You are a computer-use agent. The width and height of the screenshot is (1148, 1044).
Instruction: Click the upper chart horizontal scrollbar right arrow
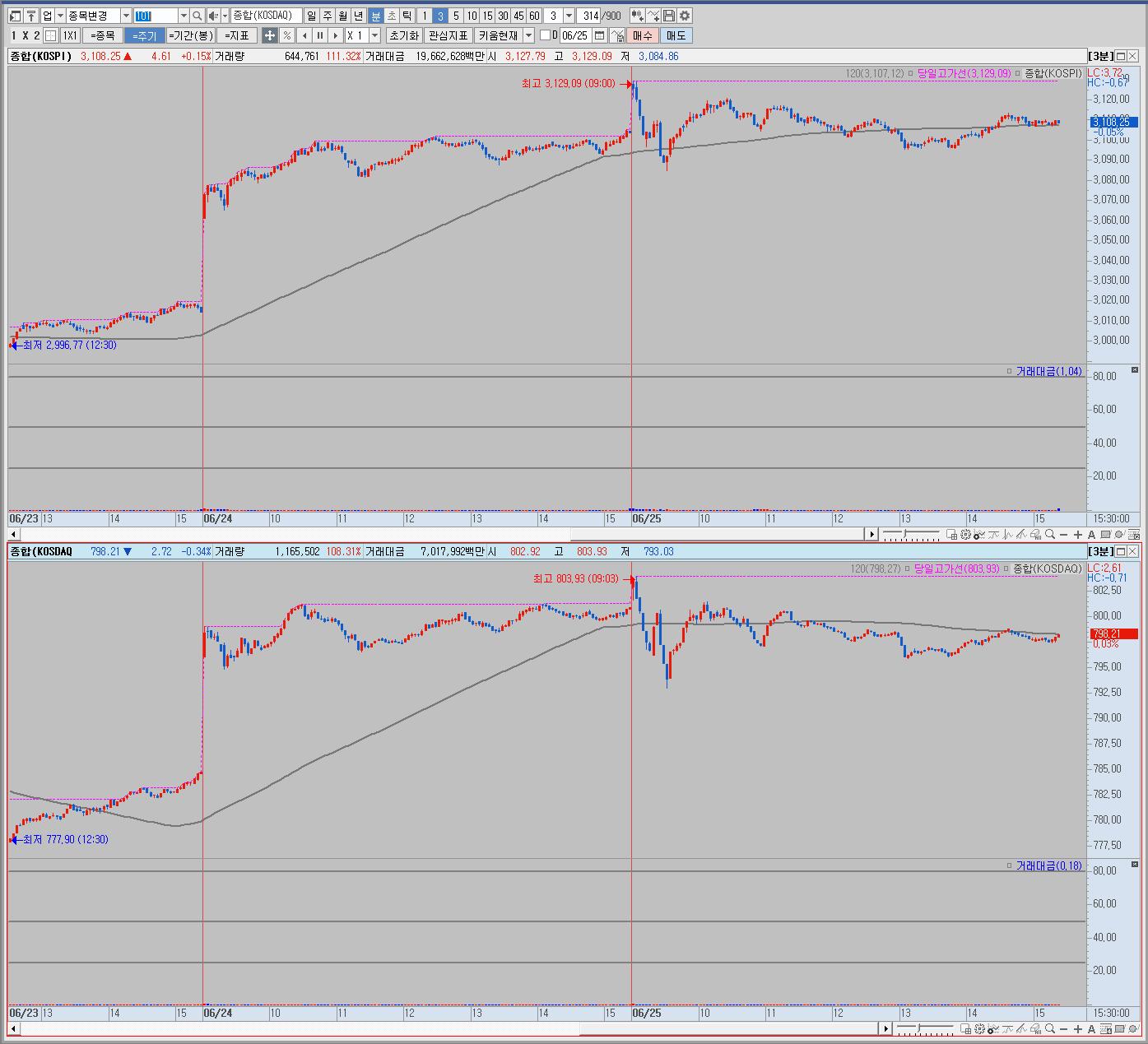click(871, 535)
